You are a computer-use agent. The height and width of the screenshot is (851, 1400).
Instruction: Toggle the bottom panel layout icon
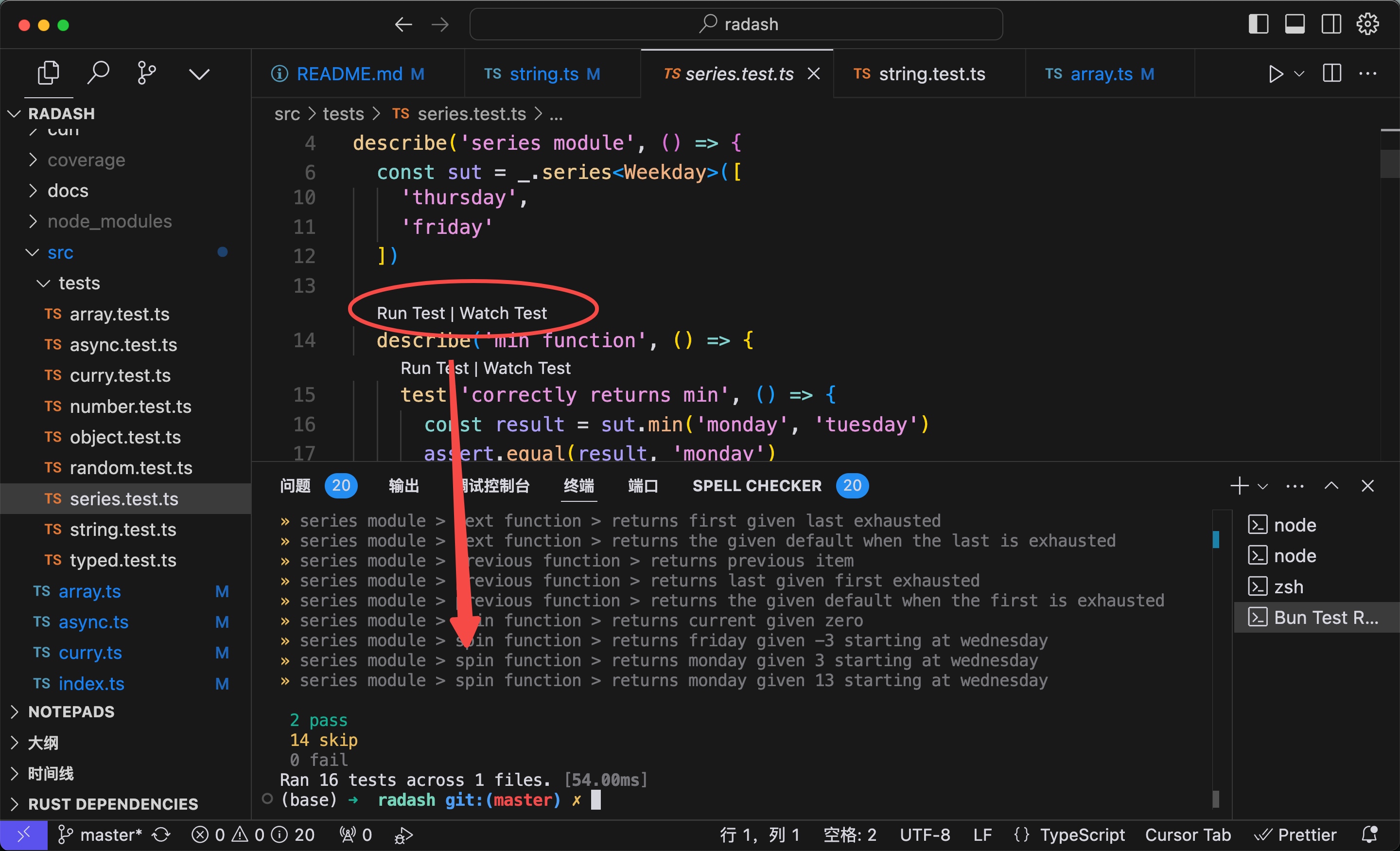pos(1295,24)
